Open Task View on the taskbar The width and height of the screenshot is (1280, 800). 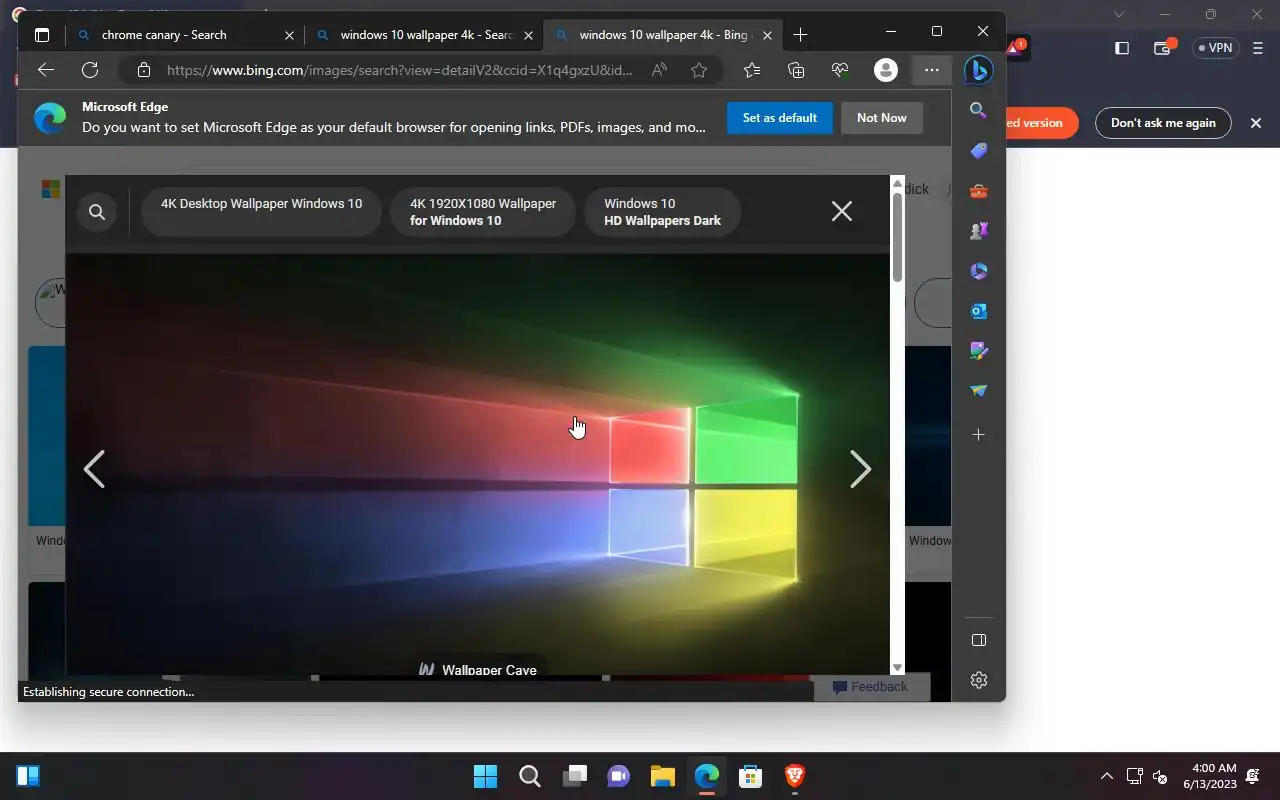pos(574,776)
